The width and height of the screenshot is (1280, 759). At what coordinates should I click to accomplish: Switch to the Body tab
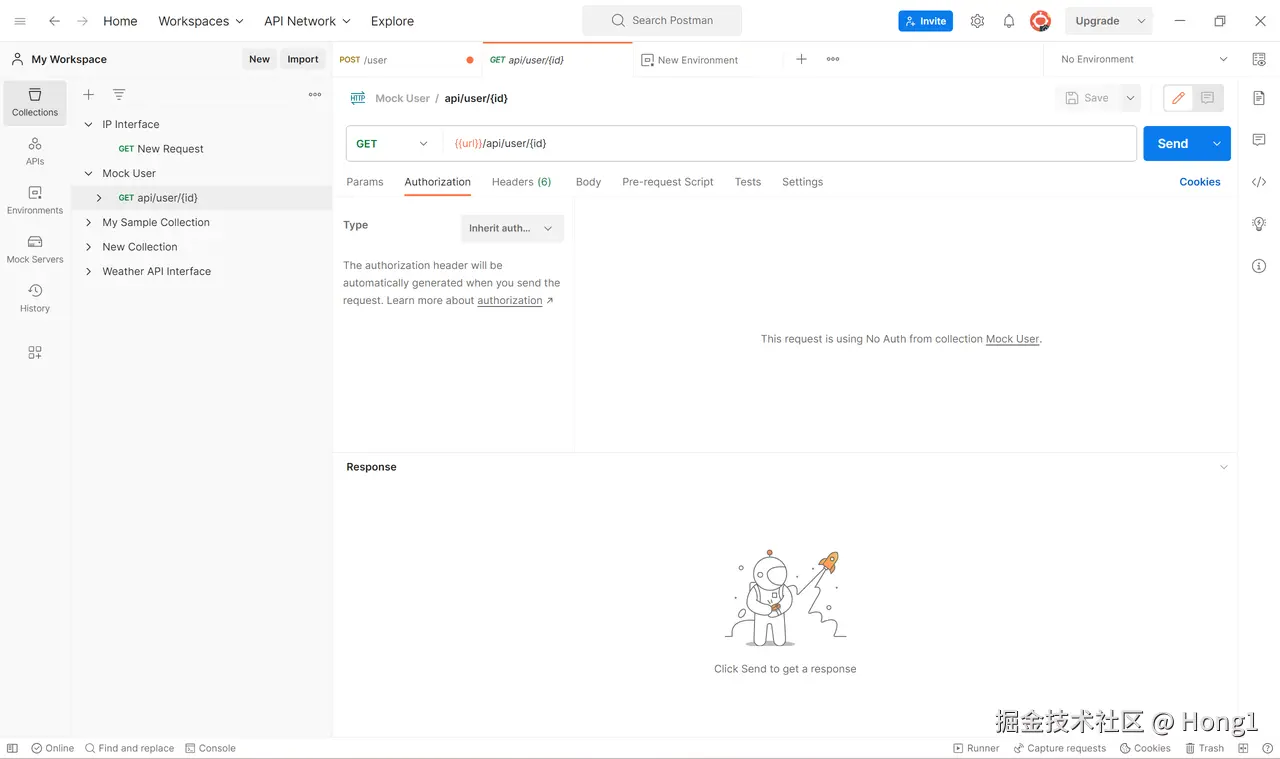588,182
